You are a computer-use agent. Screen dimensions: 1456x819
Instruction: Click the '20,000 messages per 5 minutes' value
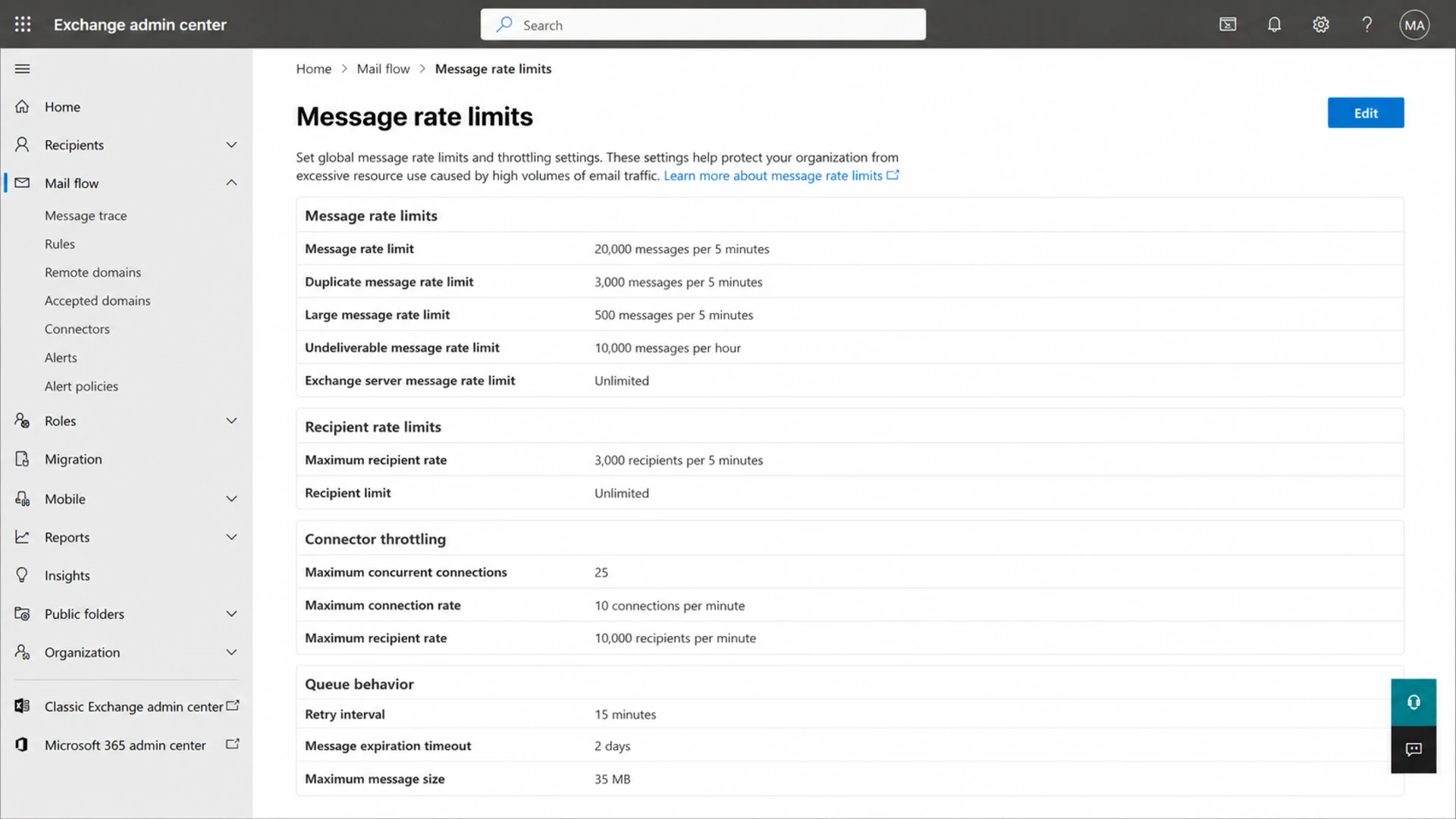(682, 249)
